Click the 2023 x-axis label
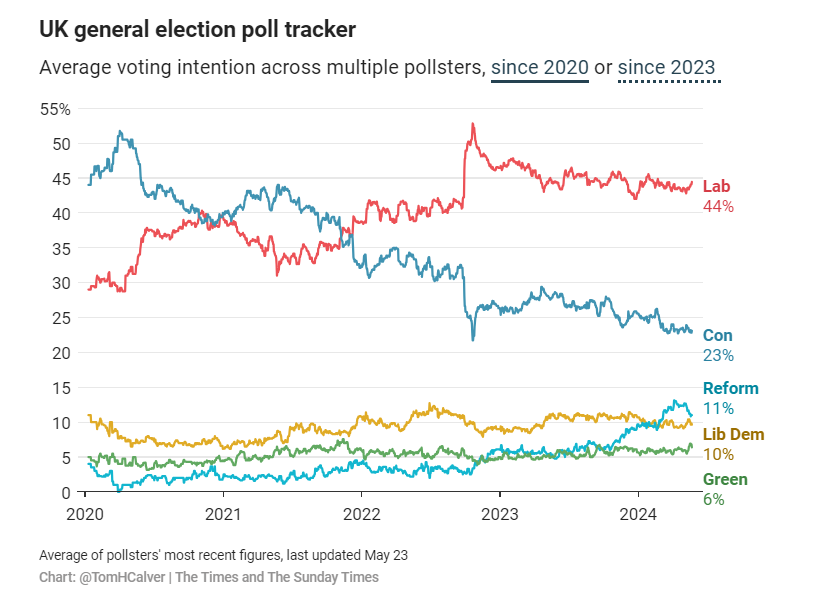Image resolution: width=824 pixels, height=612 pixels. [x=499, y=517]
